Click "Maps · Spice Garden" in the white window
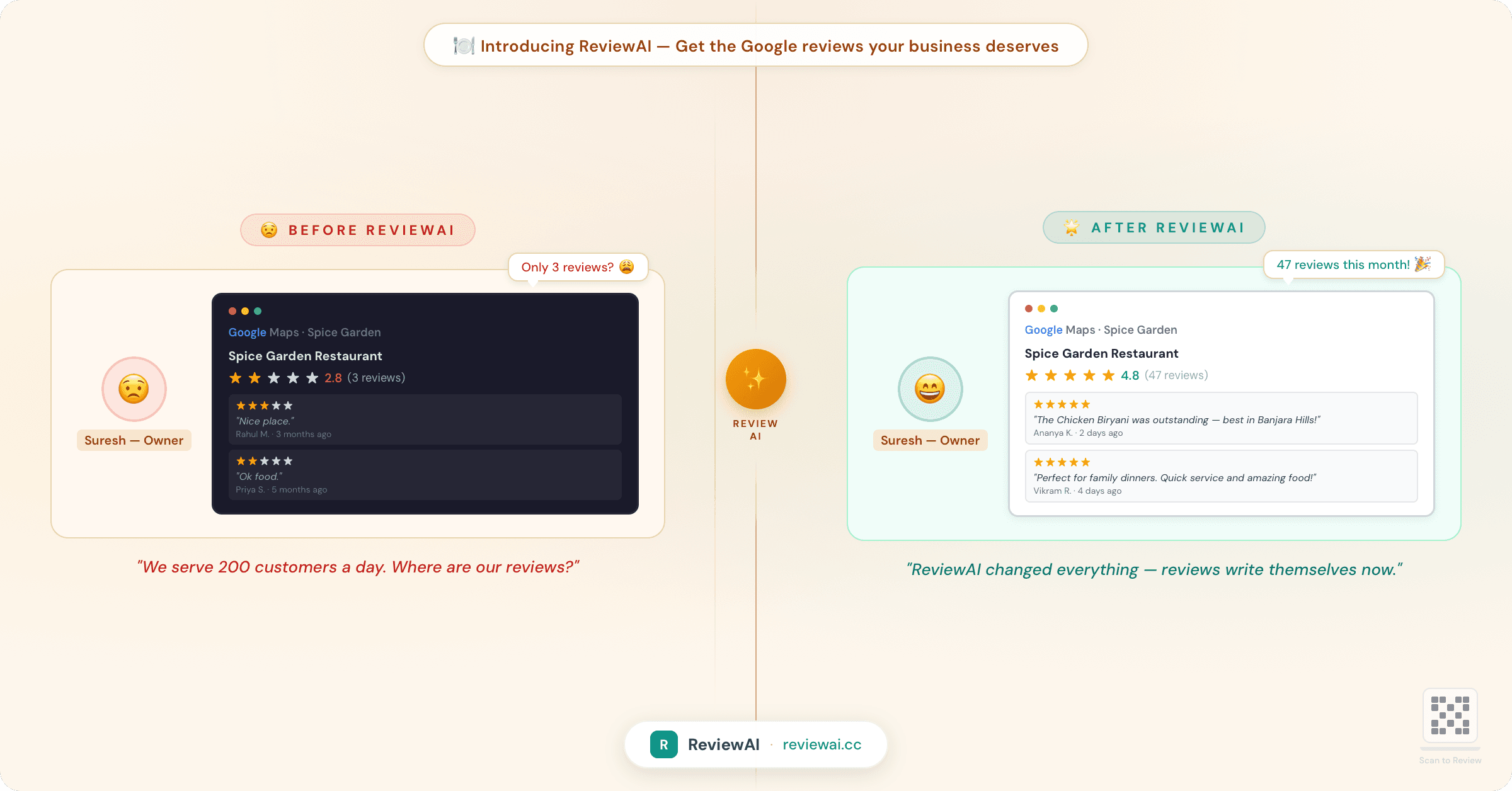Screen dimensions: 1512x791 (x=1121, y=330)
